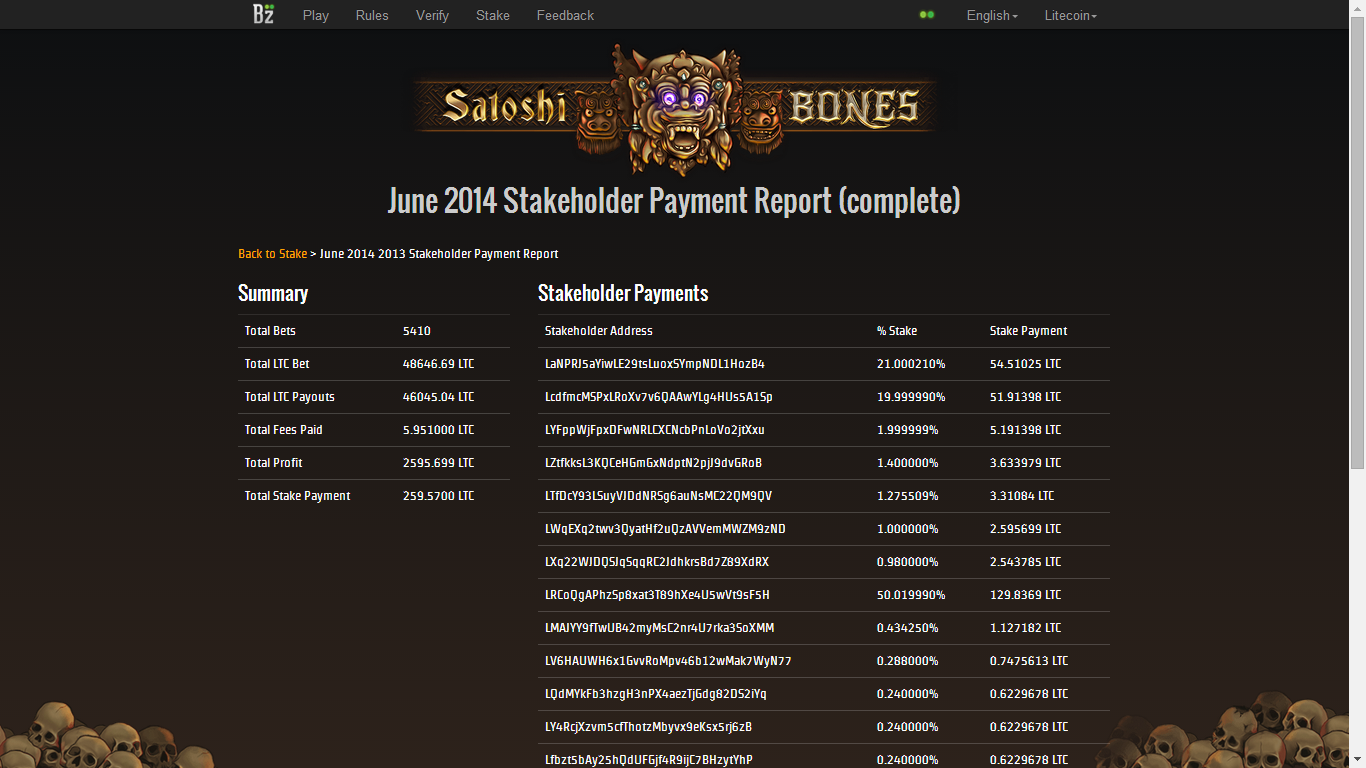
Task: Click the 0.7475613 LTC payment value
Action: pos(1029,661)
